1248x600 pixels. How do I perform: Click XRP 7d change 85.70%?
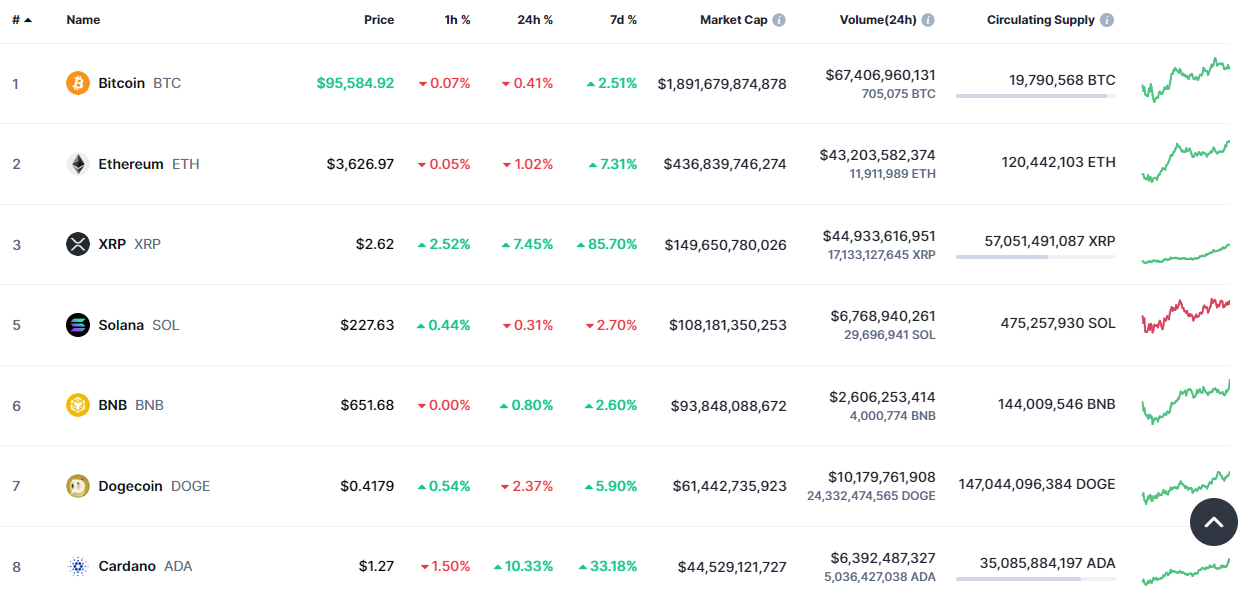pos(607,244)
